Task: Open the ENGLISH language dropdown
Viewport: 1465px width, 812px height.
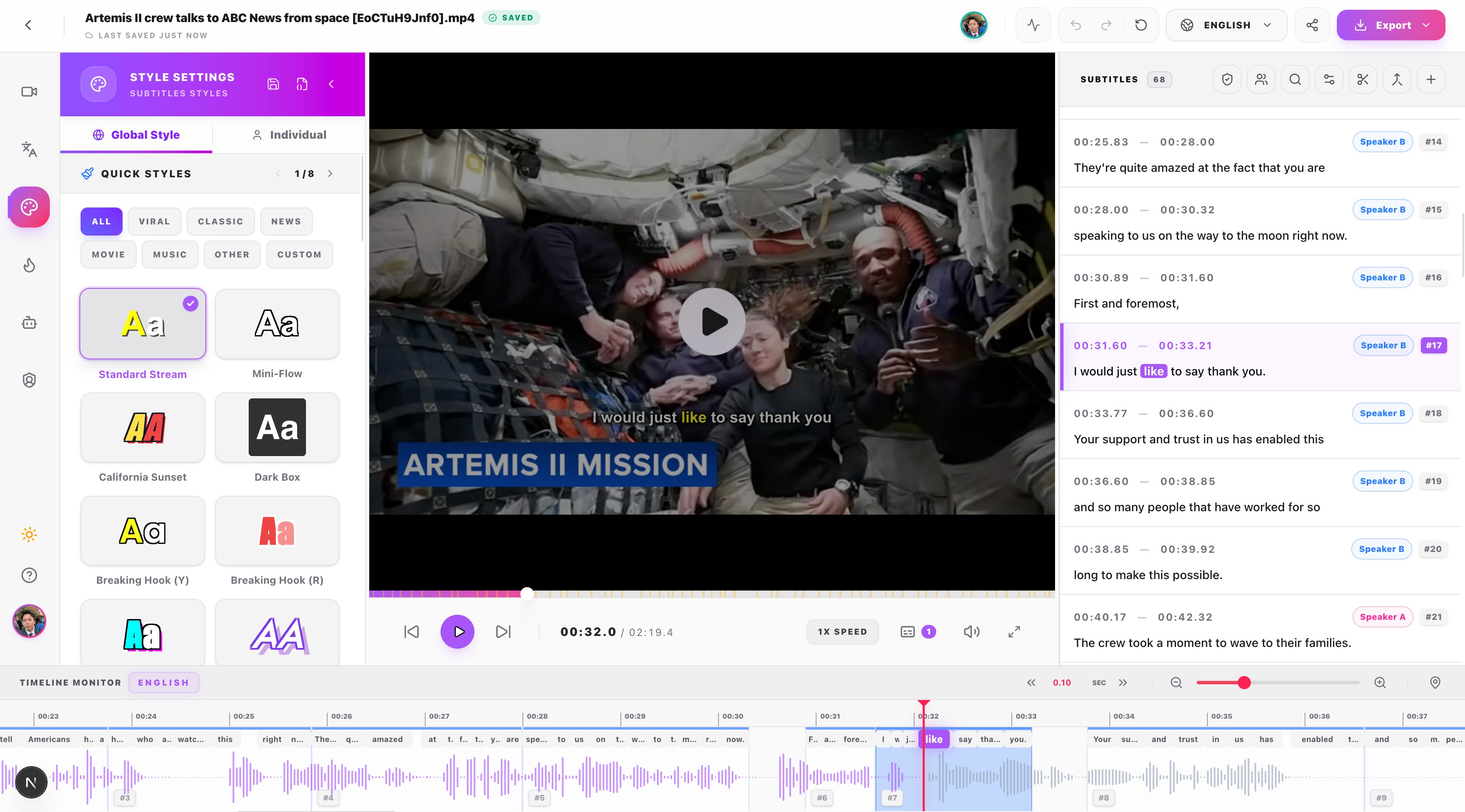Action: 1226,25
